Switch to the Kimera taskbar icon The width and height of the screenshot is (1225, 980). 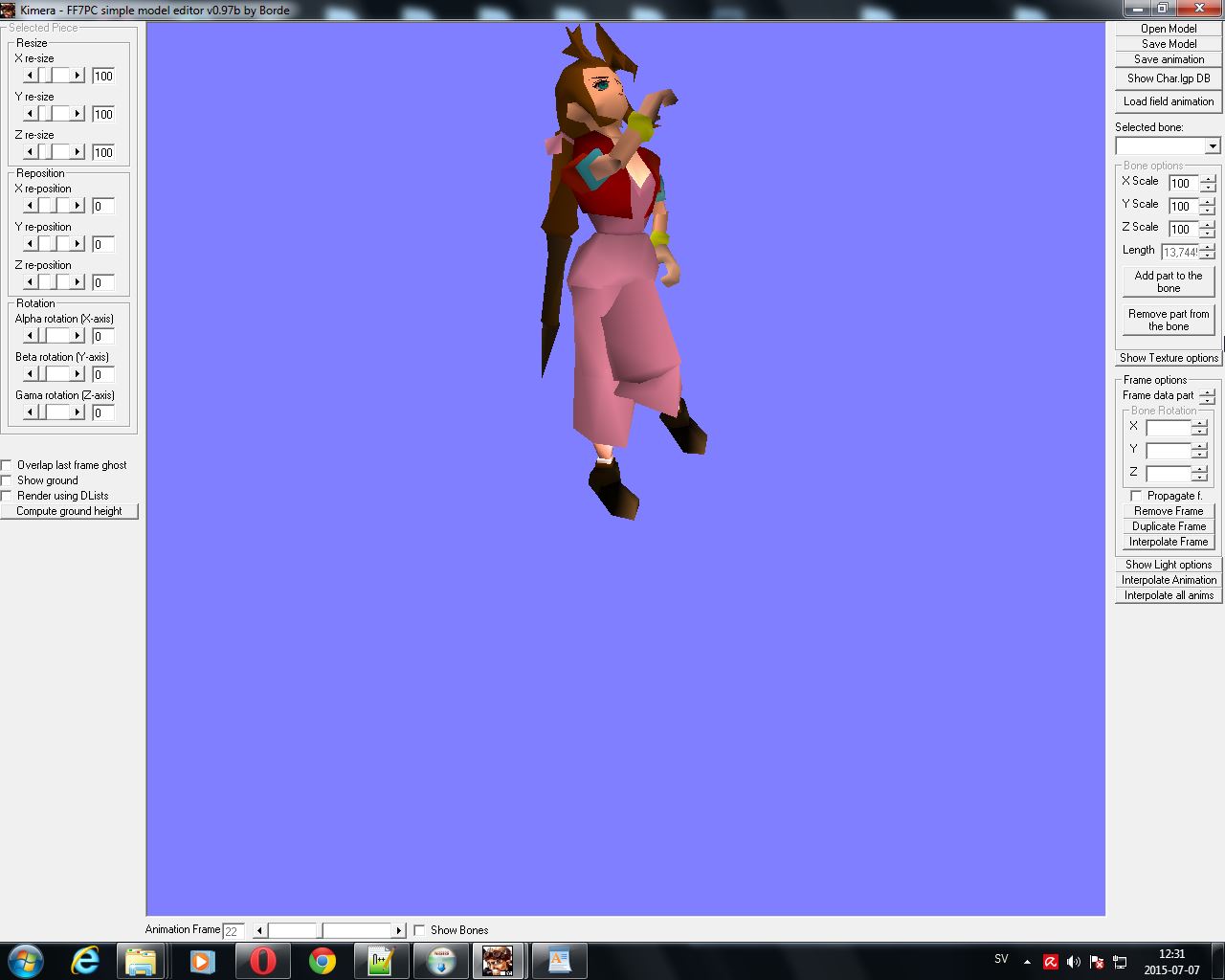click(499, 961)
